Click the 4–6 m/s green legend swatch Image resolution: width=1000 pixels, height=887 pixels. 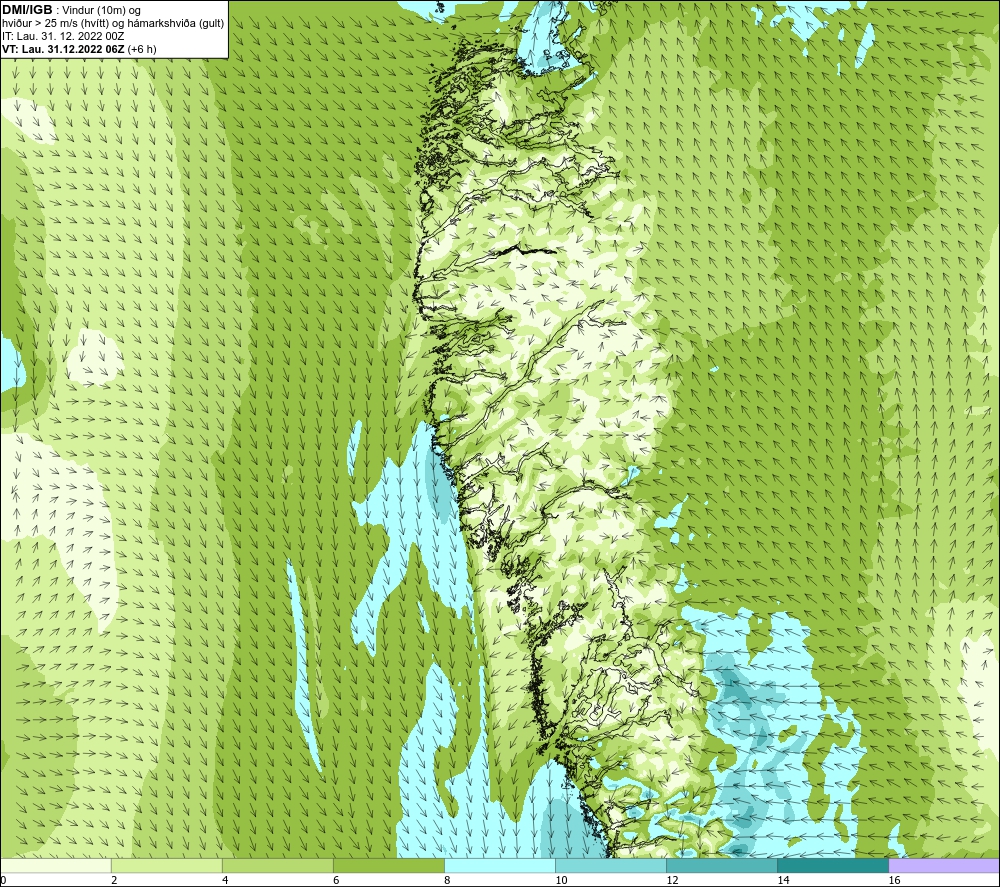click(x=277, y=865)
